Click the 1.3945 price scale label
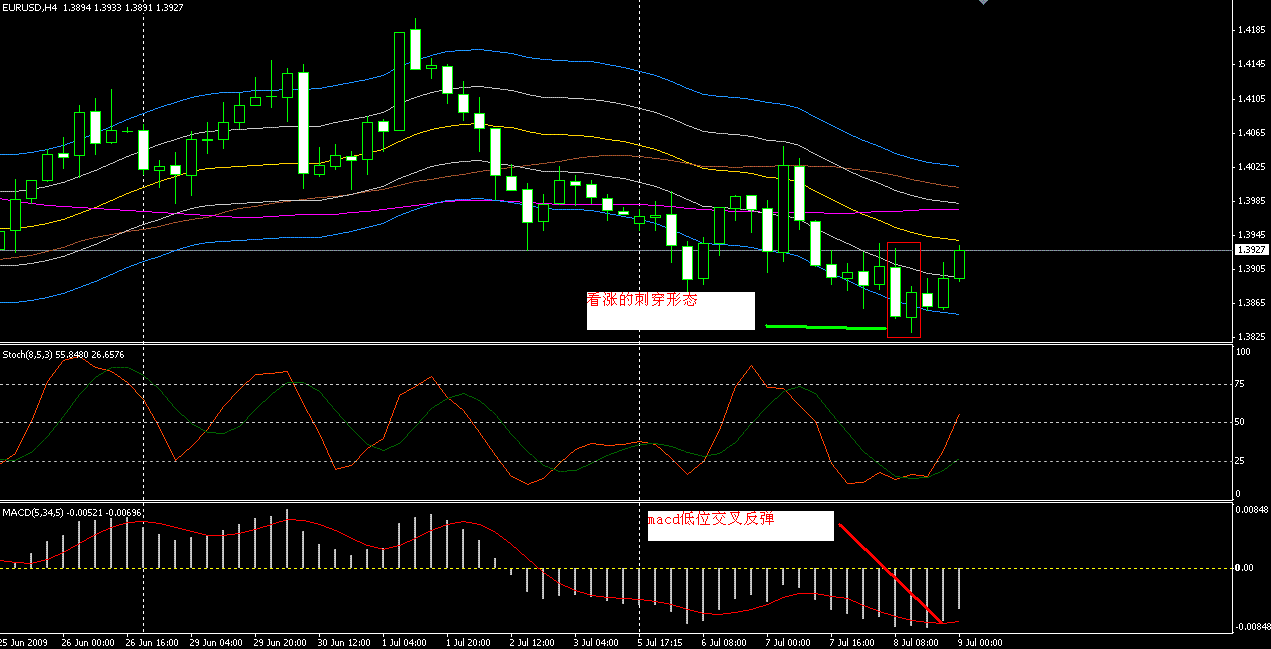The image size is (1271, 649). [1250, 235]
